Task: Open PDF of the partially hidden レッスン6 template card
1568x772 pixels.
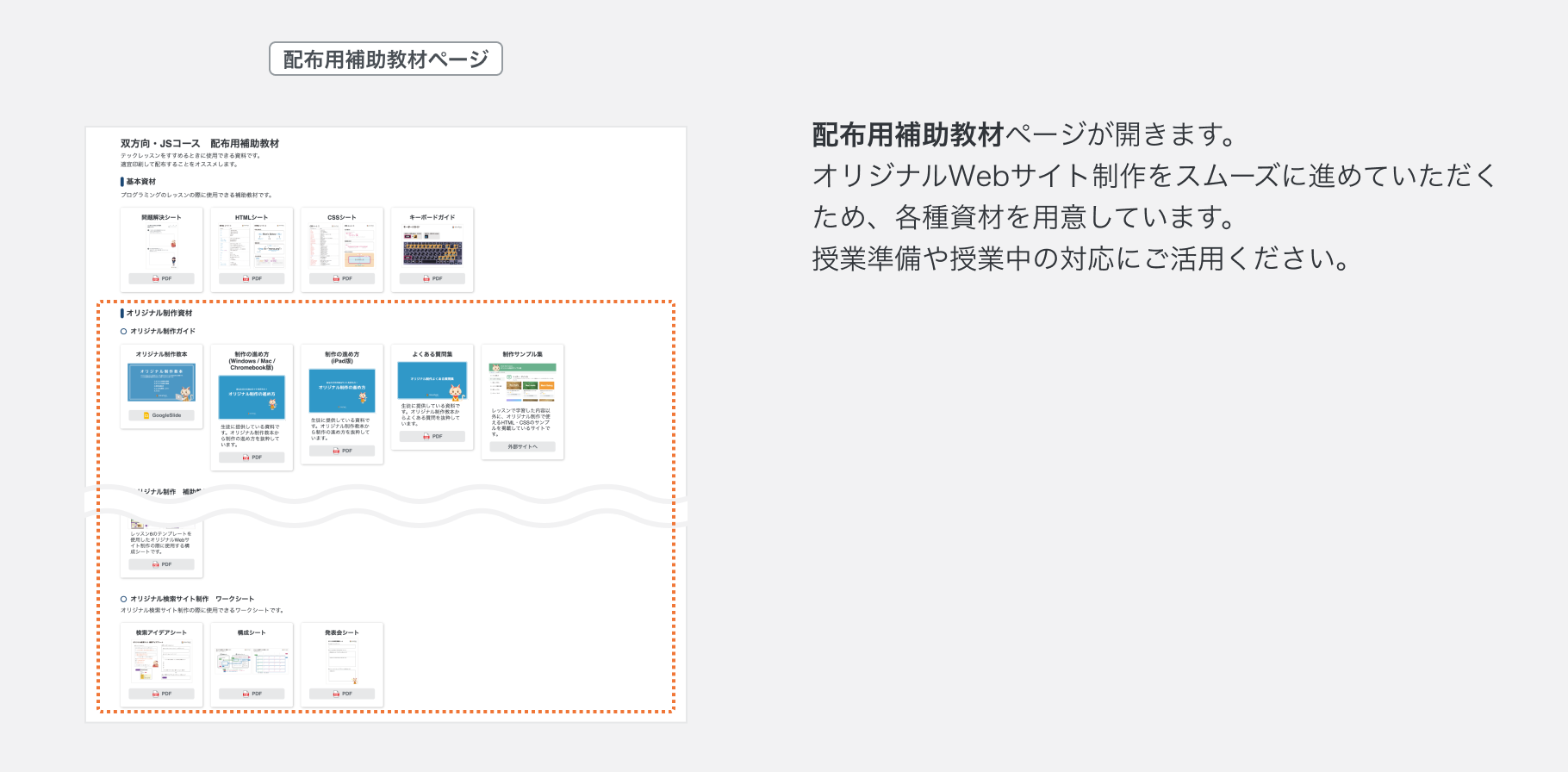Action: click(161, 564)
